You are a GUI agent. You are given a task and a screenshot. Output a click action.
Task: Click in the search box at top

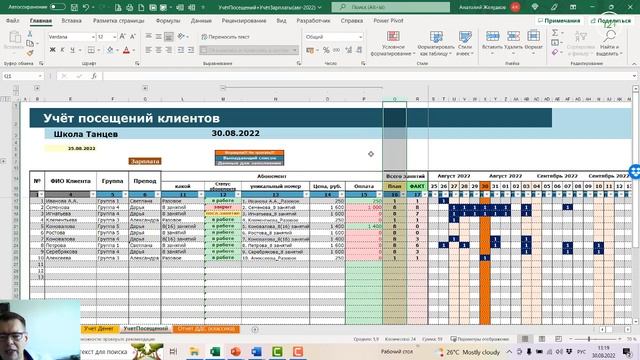point(391,7)
